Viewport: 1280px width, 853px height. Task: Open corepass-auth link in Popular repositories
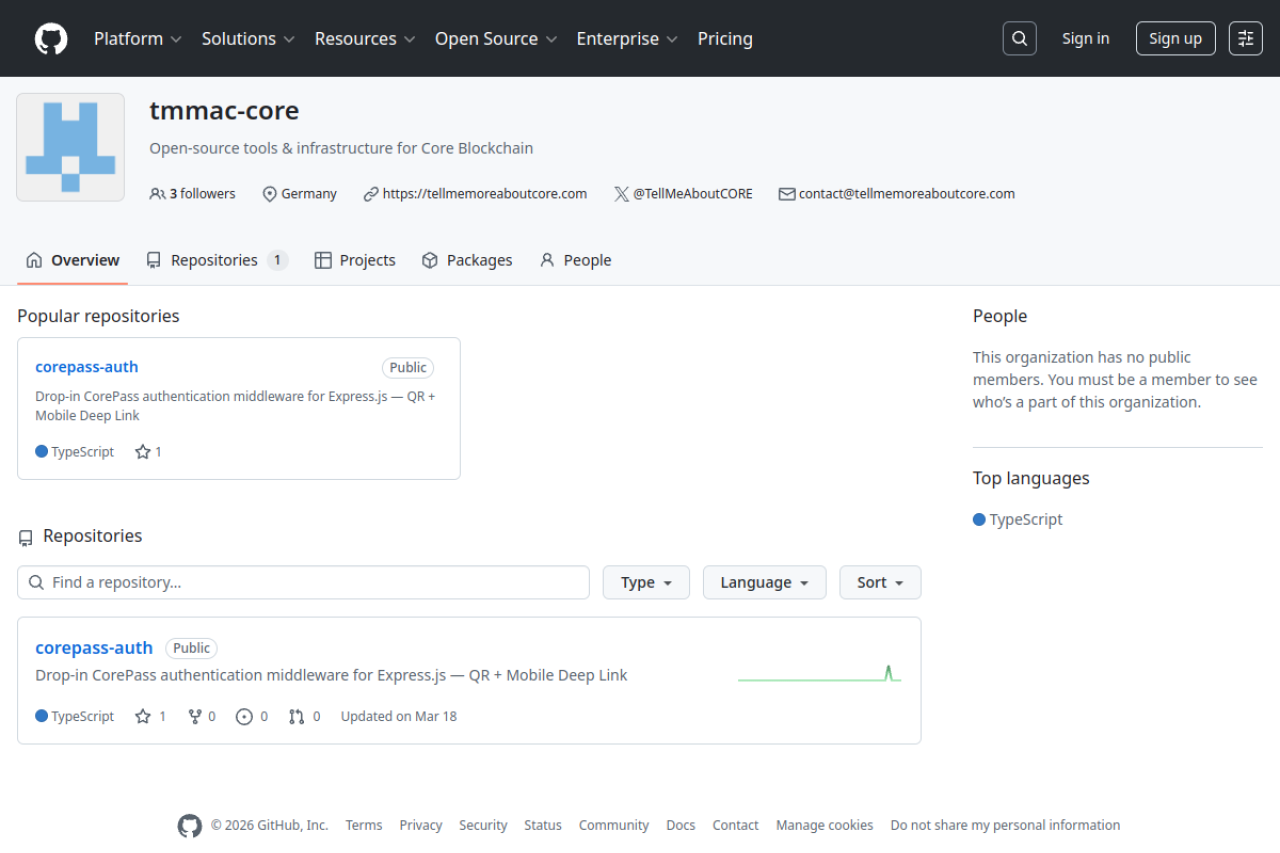[87, 367]
